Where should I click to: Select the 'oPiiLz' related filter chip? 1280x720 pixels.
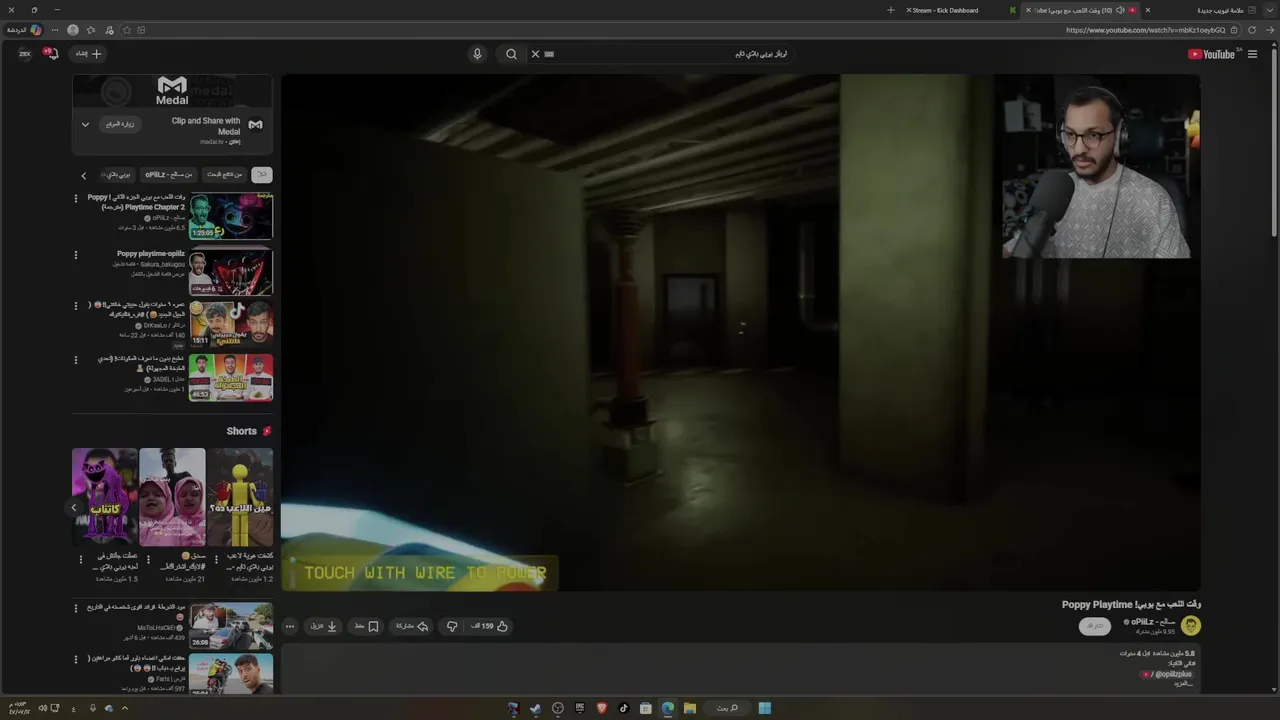tap(169, 175)
